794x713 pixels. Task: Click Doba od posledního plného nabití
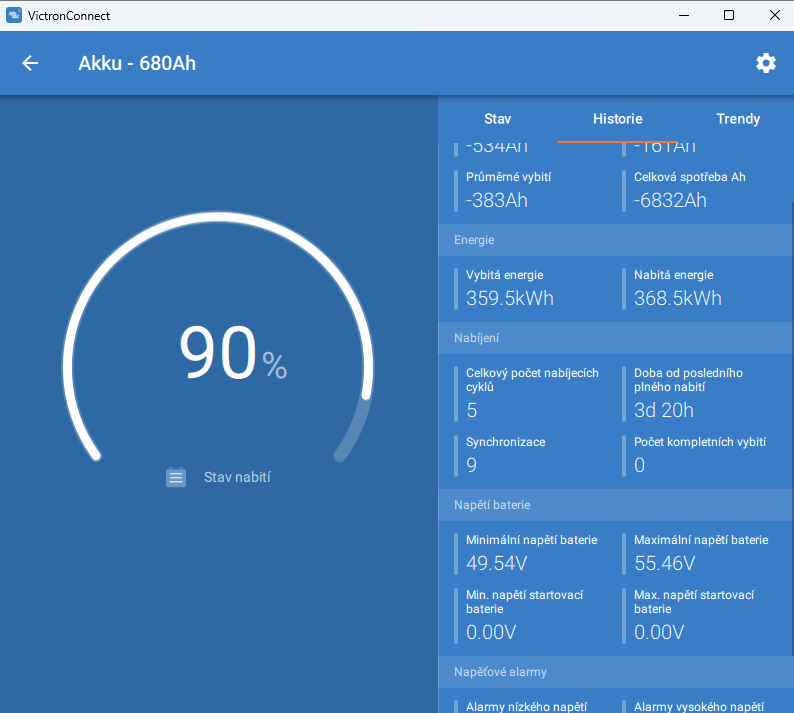click(689, 392)
